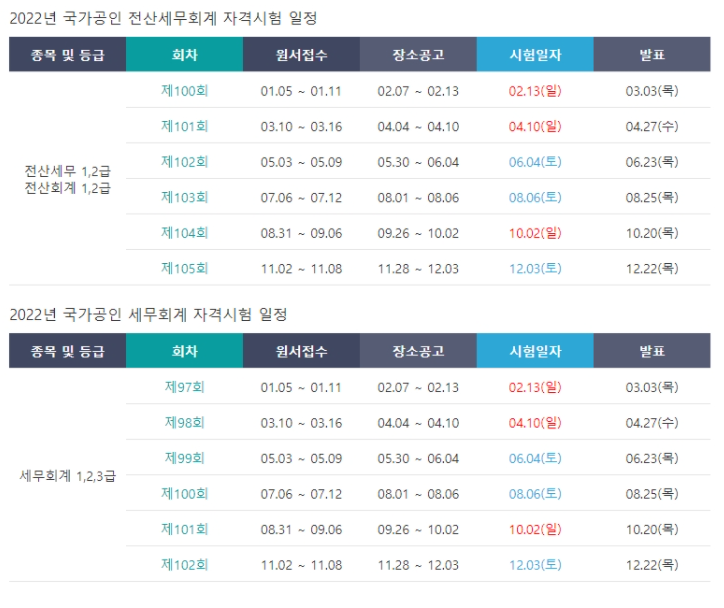Select '회차' header in the lower 세무회계 table
This screenshot has height=608, width=724.
(184, 351)
